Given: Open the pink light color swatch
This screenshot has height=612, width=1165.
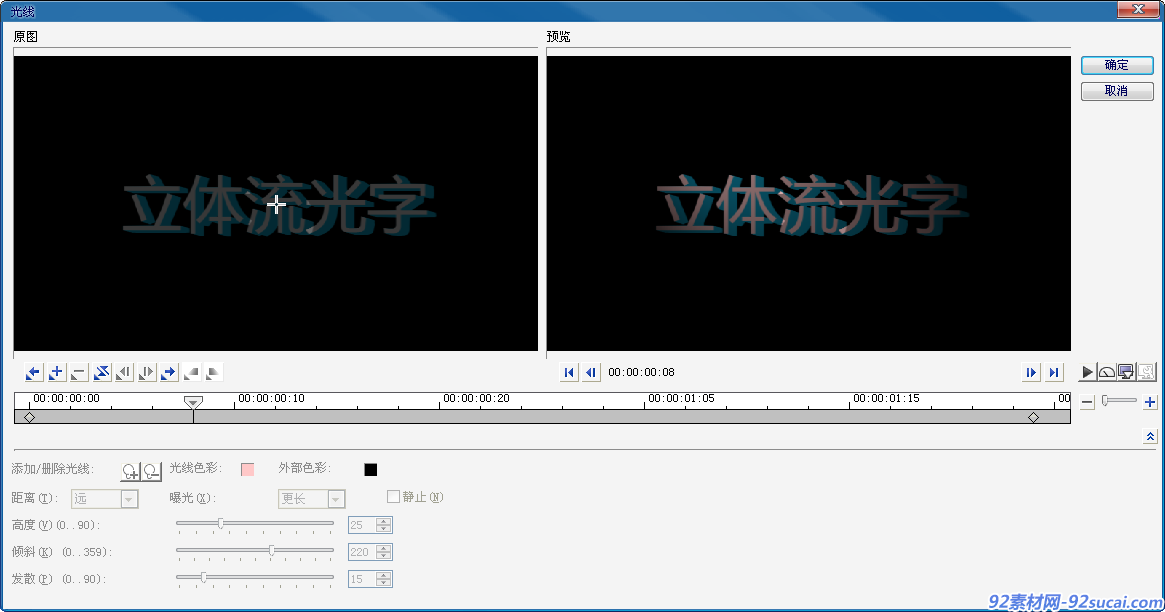Looking at the screenshot, I should click(x=247, y=469).
